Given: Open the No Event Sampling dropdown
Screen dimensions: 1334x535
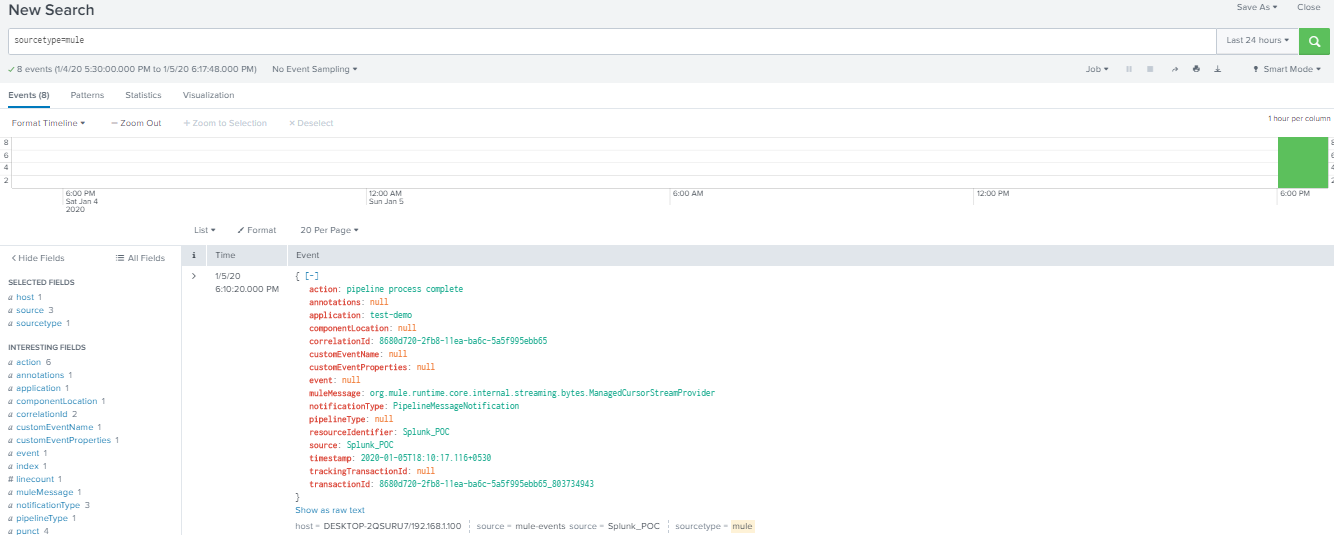Looking at the screenshot, I should 314,69.
